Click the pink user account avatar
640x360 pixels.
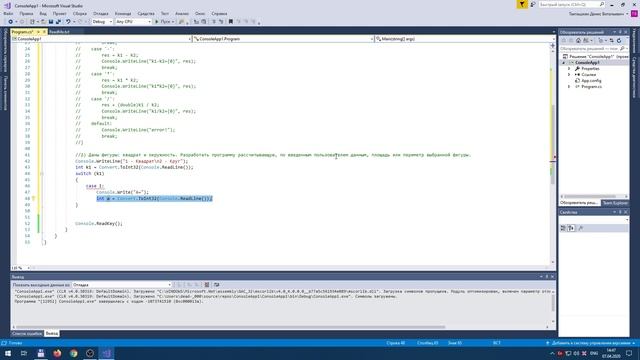(x=634, y=13)
